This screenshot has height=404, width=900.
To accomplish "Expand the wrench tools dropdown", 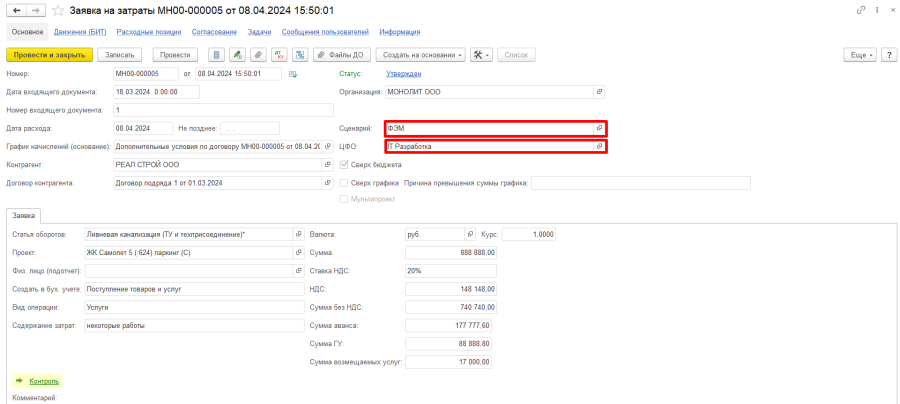I will click(x=482, y=54).
